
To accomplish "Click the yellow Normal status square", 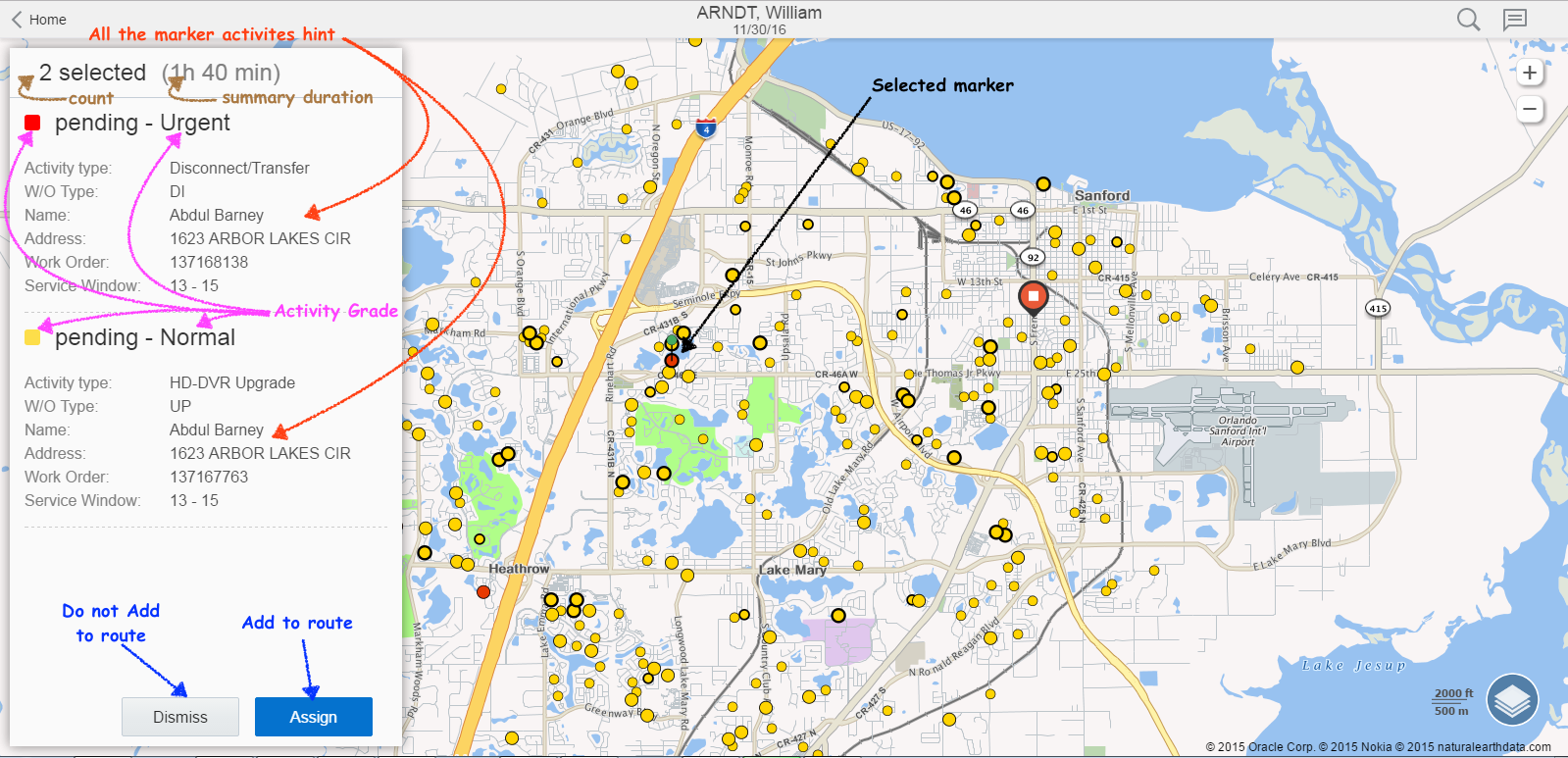I will pos(32,337).
